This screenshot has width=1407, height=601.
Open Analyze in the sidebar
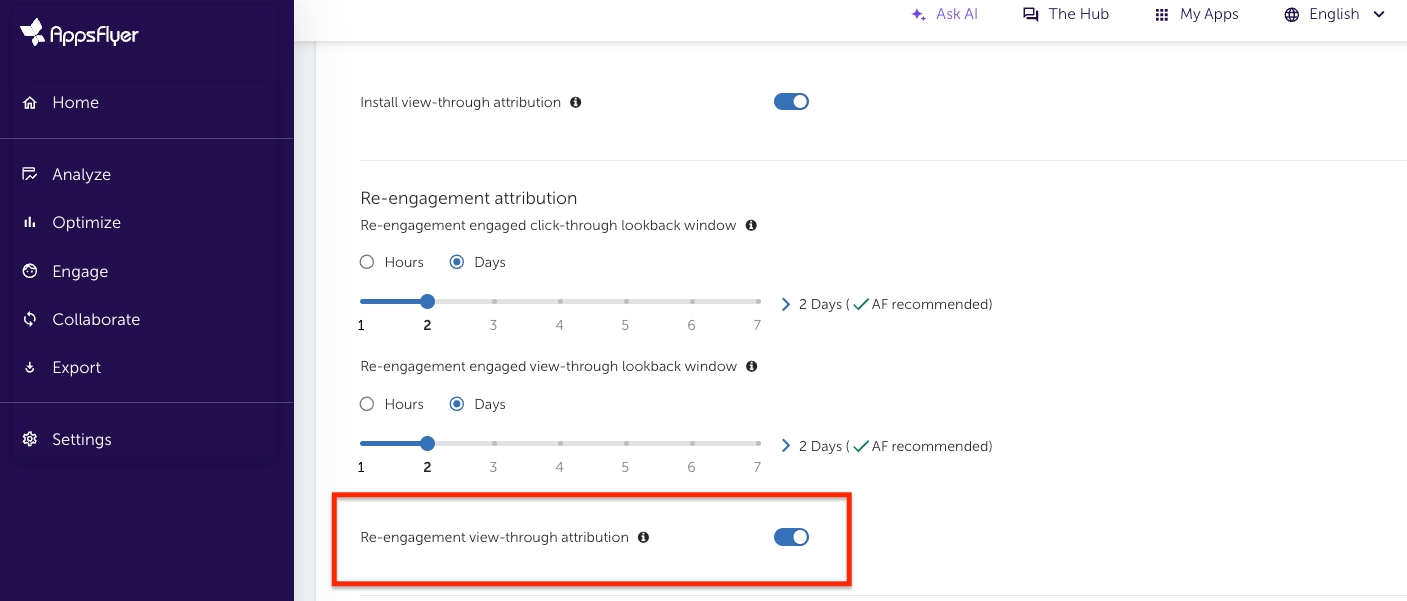coord(81,174)
